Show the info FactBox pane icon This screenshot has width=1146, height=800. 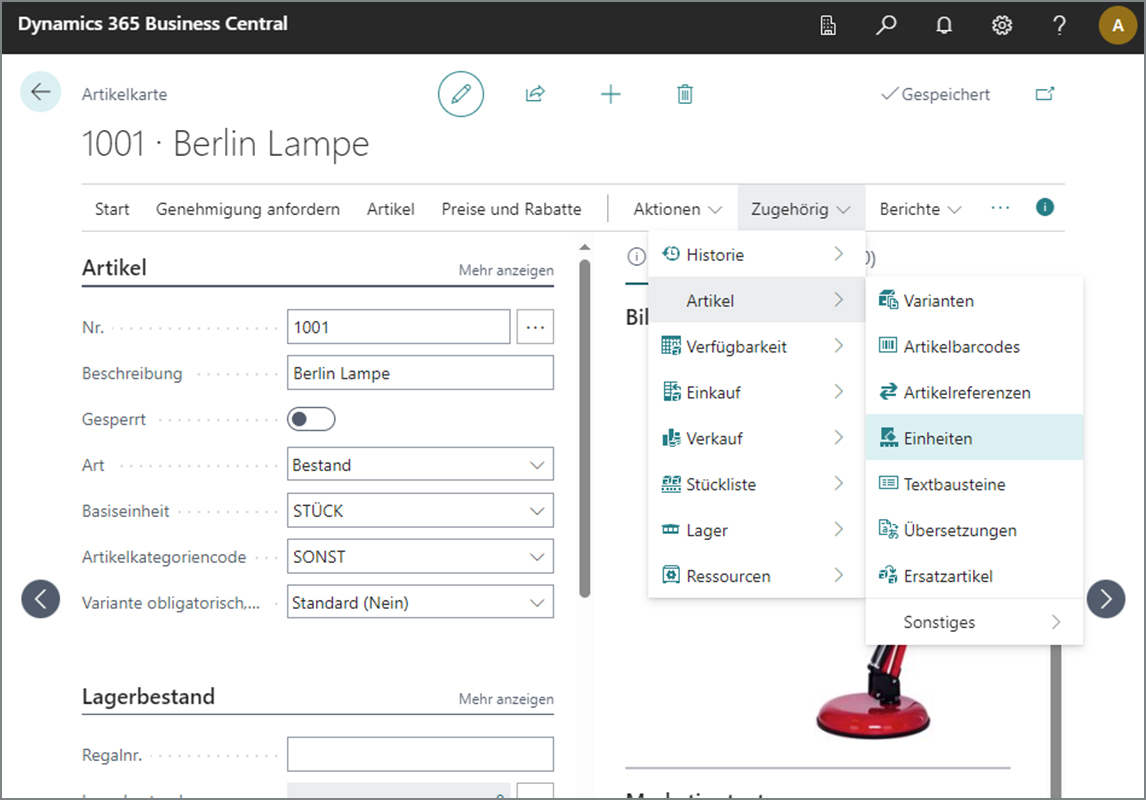1045,207
